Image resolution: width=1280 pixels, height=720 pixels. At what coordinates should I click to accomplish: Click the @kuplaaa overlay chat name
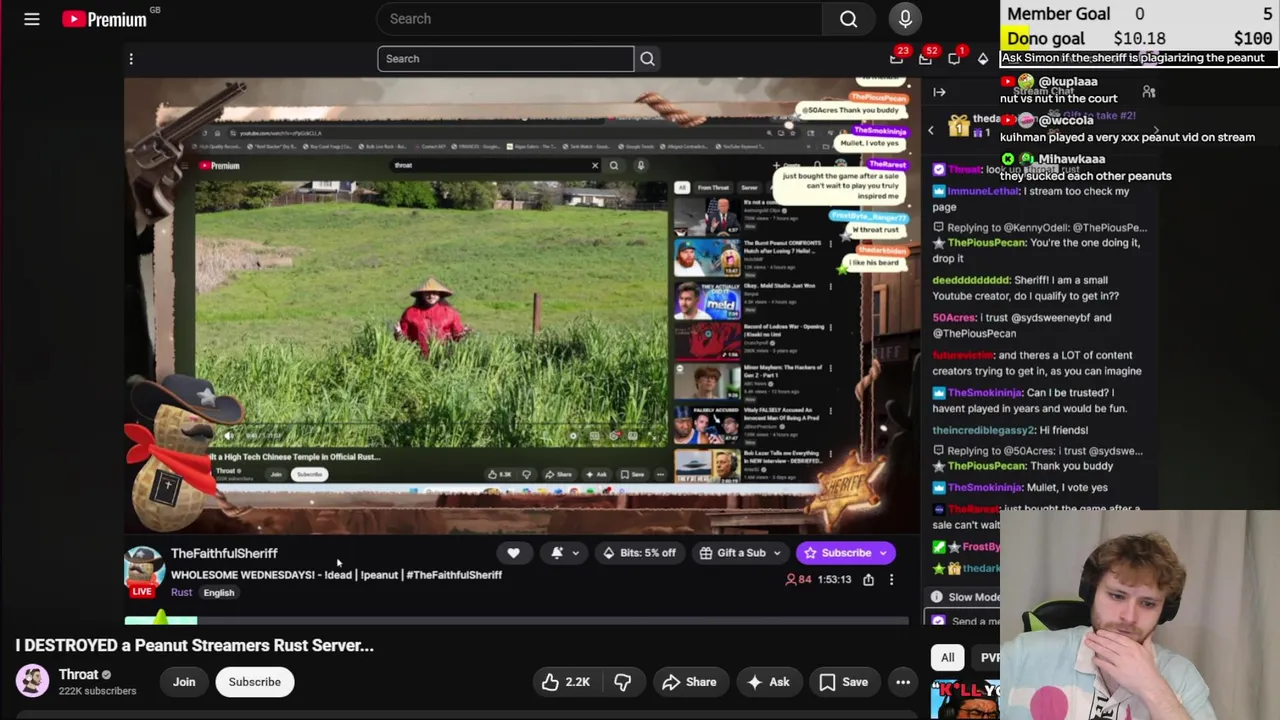[x=1067, y=81]
